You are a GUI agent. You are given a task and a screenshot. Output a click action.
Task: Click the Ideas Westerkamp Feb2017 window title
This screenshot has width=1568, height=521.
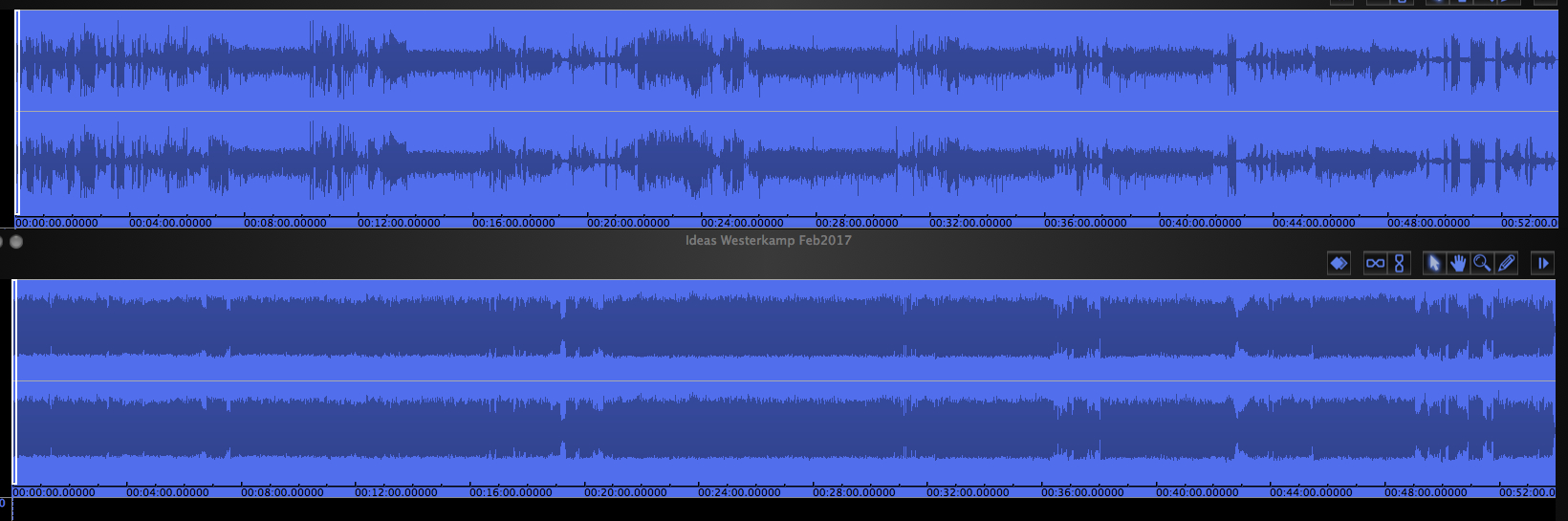[x=768, y=241]
